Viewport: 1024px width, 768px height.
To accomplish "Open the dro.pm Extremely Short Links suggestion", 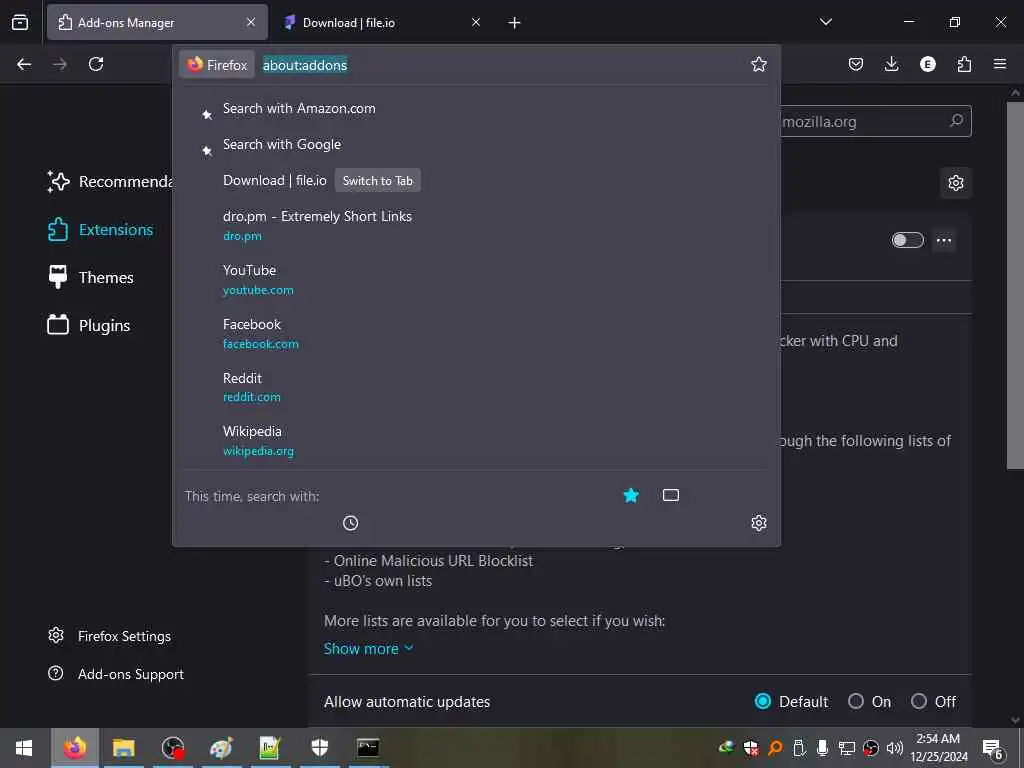I will (476, 225).
